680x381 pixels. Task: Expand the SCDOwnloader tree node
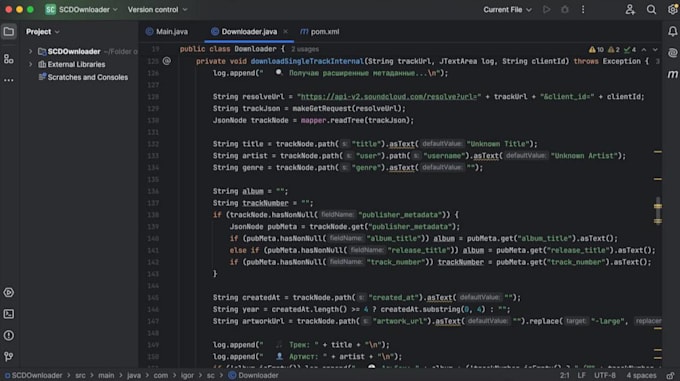tap(30, 52)
